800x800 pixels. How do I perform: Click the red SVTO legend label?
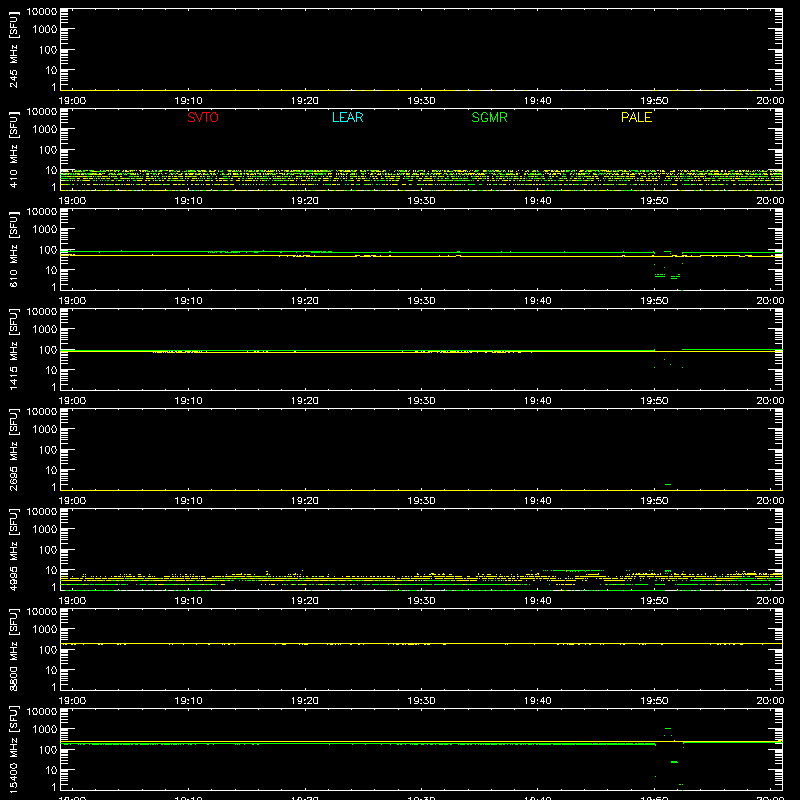coord(203,117)
